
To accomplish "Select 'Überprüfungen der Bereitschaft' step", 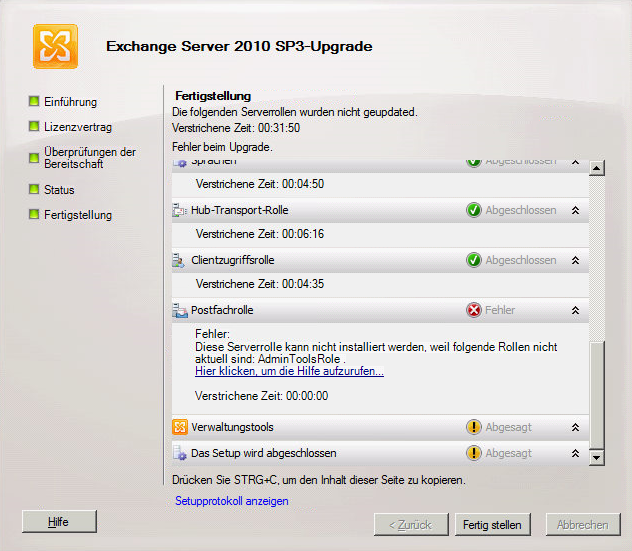I will tap(90, 158).
